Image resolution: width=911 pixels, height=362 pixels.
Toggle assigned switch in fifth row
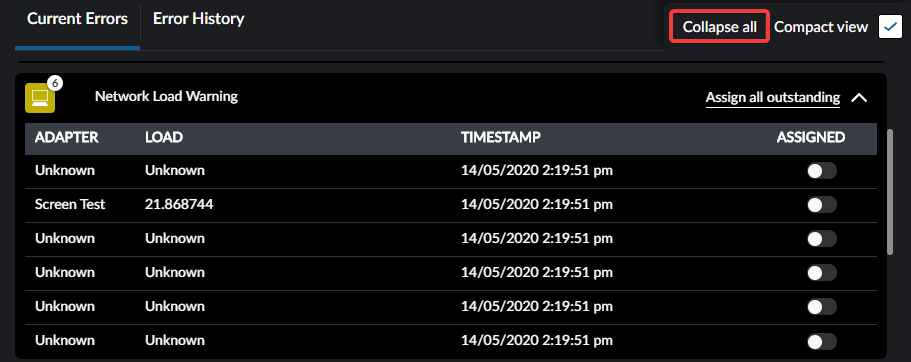coord(822,306)
